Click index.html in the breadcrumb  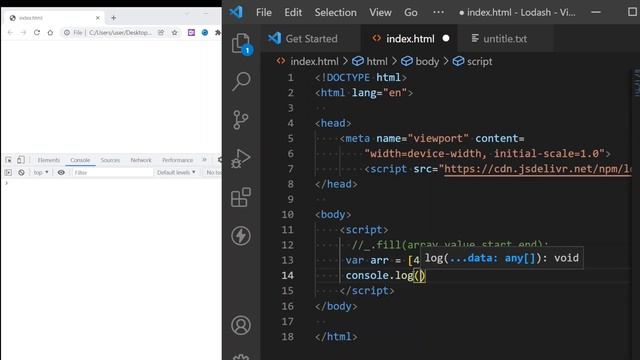coord(314,62)
